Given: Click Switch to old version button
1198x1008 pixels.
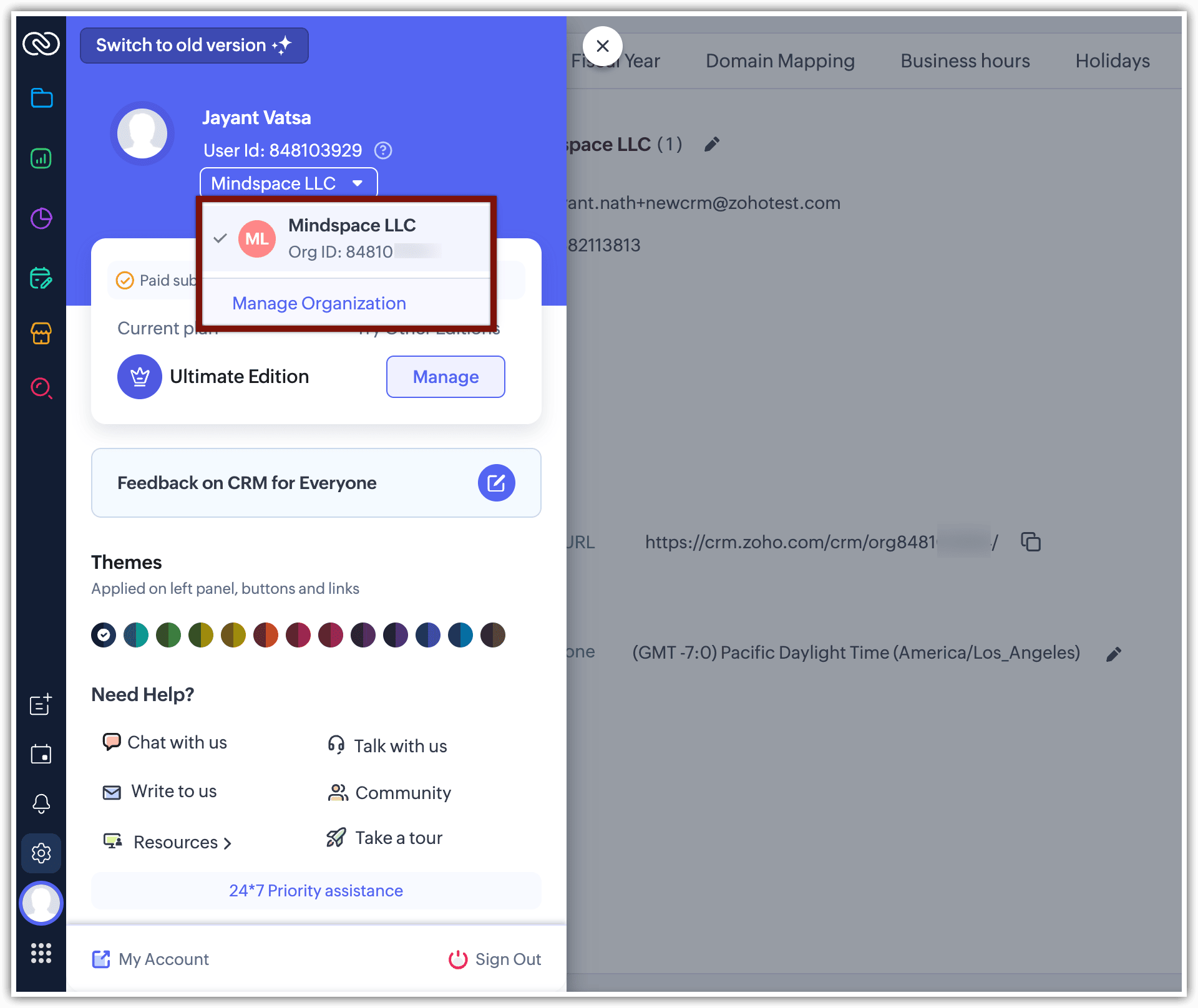Looking at the screenshot, I should (x=194, y=45).
